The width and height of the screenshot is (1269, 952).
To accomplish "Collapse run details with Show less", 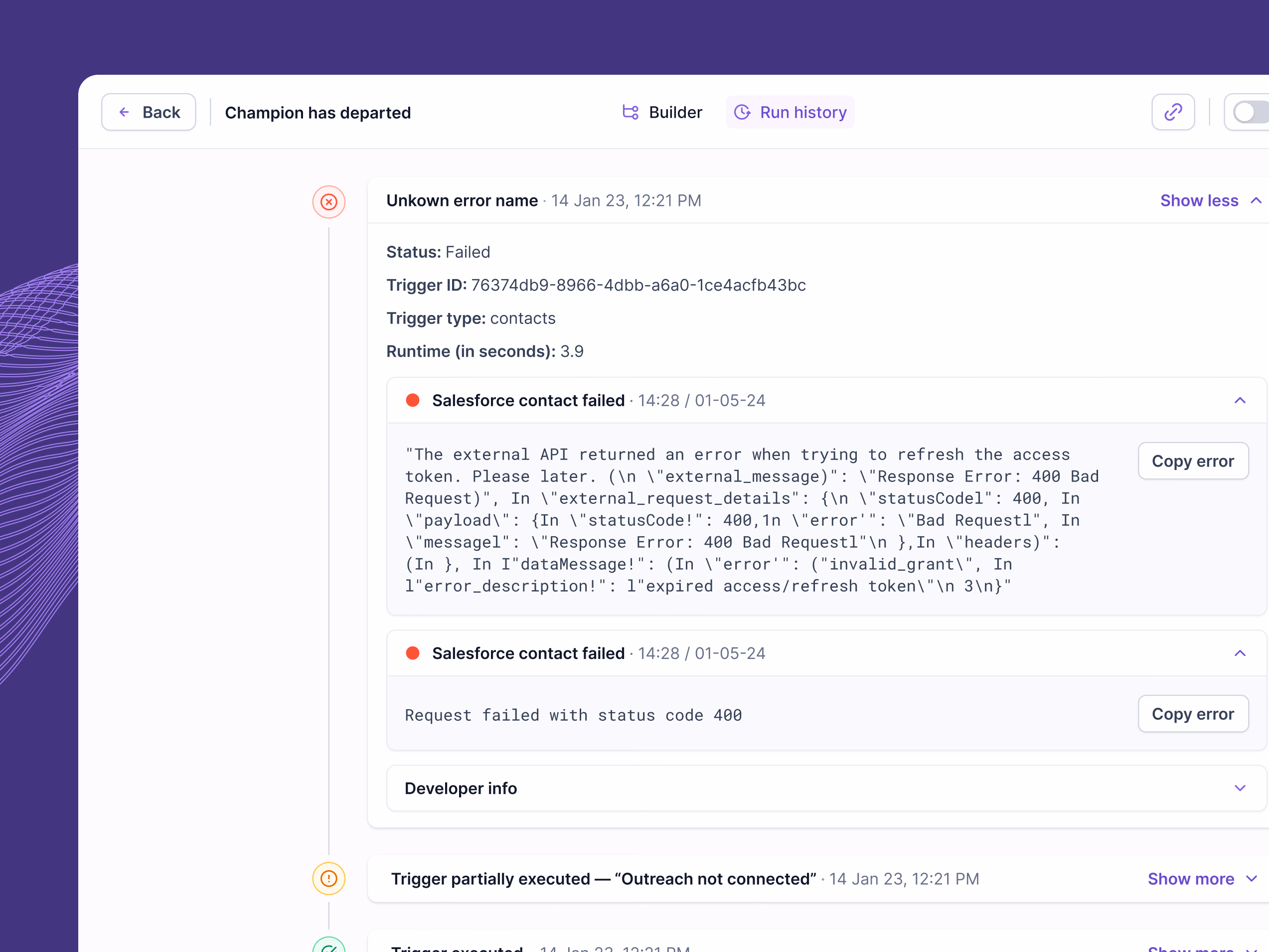I will tap(1211, 201).
